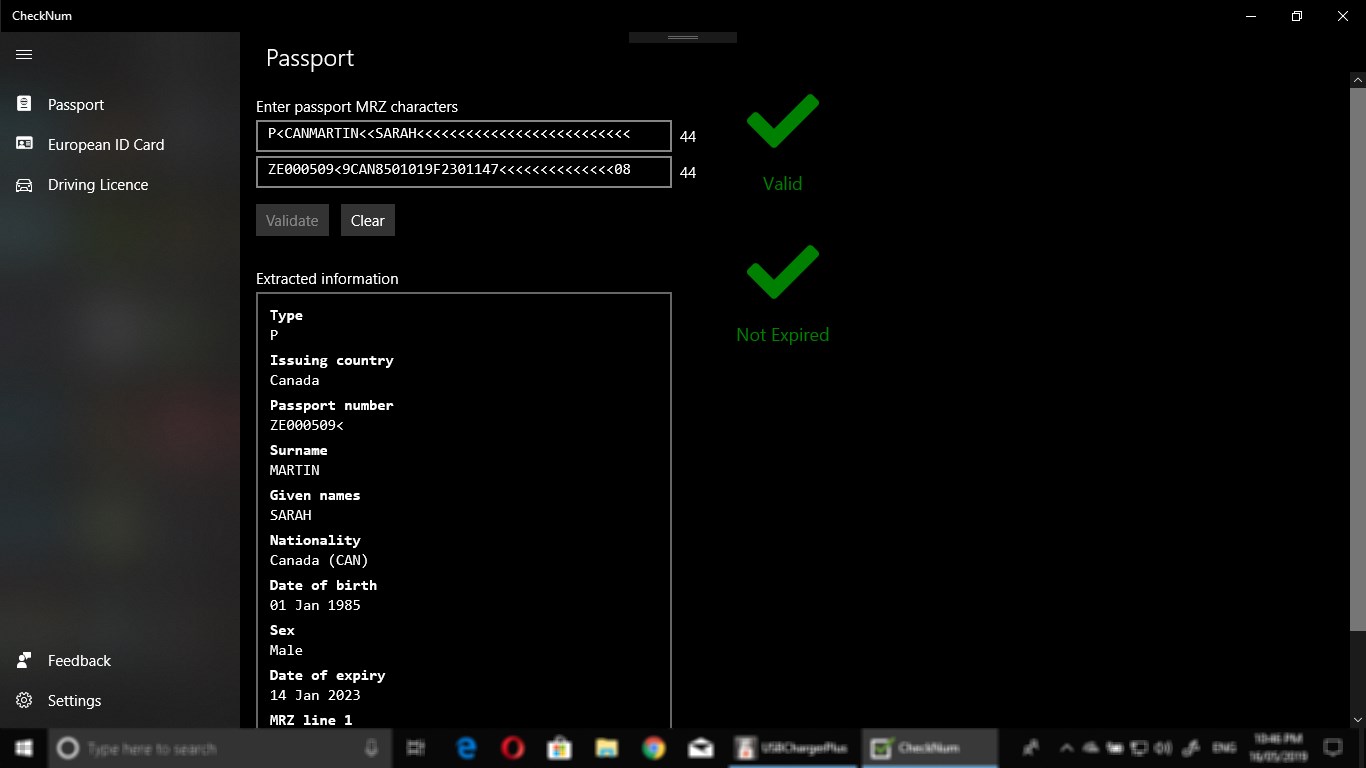Screen dimensions: 1366x768
Task: Click the top drag handle bar
Action: coord(683,37)
